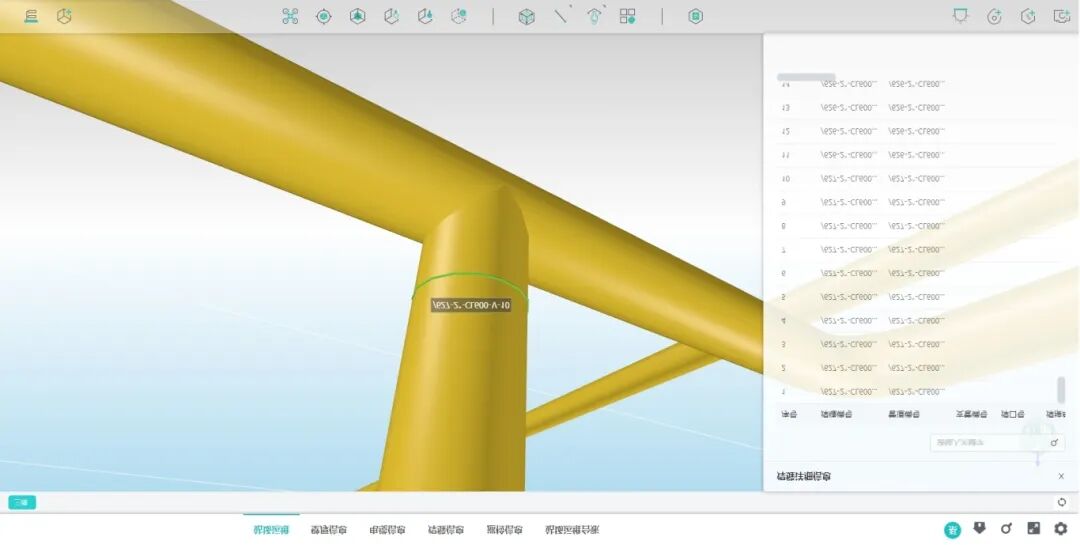Click the dark weld label on the pipe
1080x545 pixels.
pos(471,305)
